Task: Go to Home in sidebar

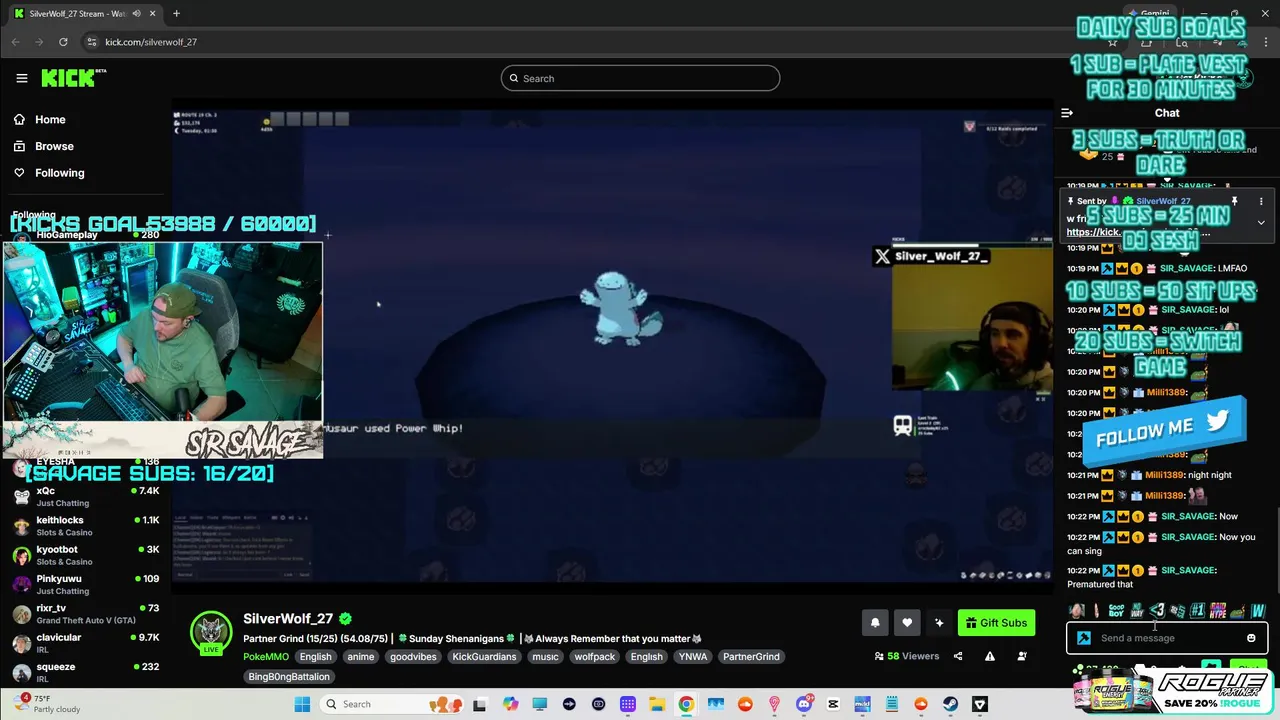Action: 40,119
